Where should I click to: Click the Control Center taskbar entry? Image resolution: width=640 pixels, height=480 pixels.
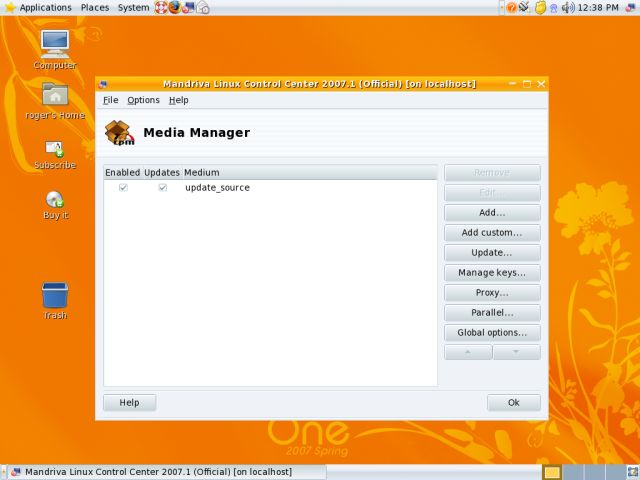[x=167, y=472]
